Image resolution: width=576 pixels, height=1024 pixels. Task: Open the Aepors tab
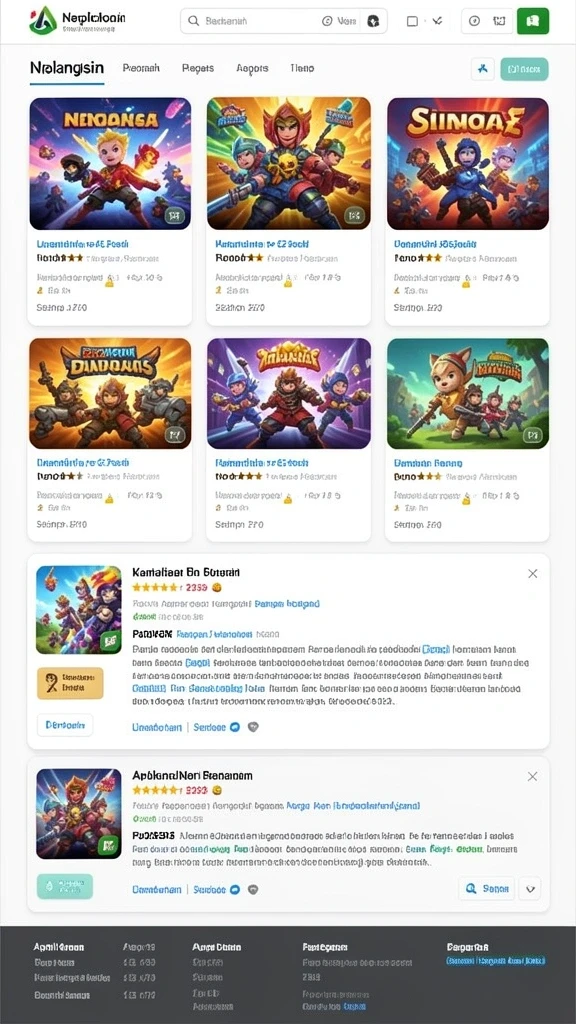tap(252, 68)
